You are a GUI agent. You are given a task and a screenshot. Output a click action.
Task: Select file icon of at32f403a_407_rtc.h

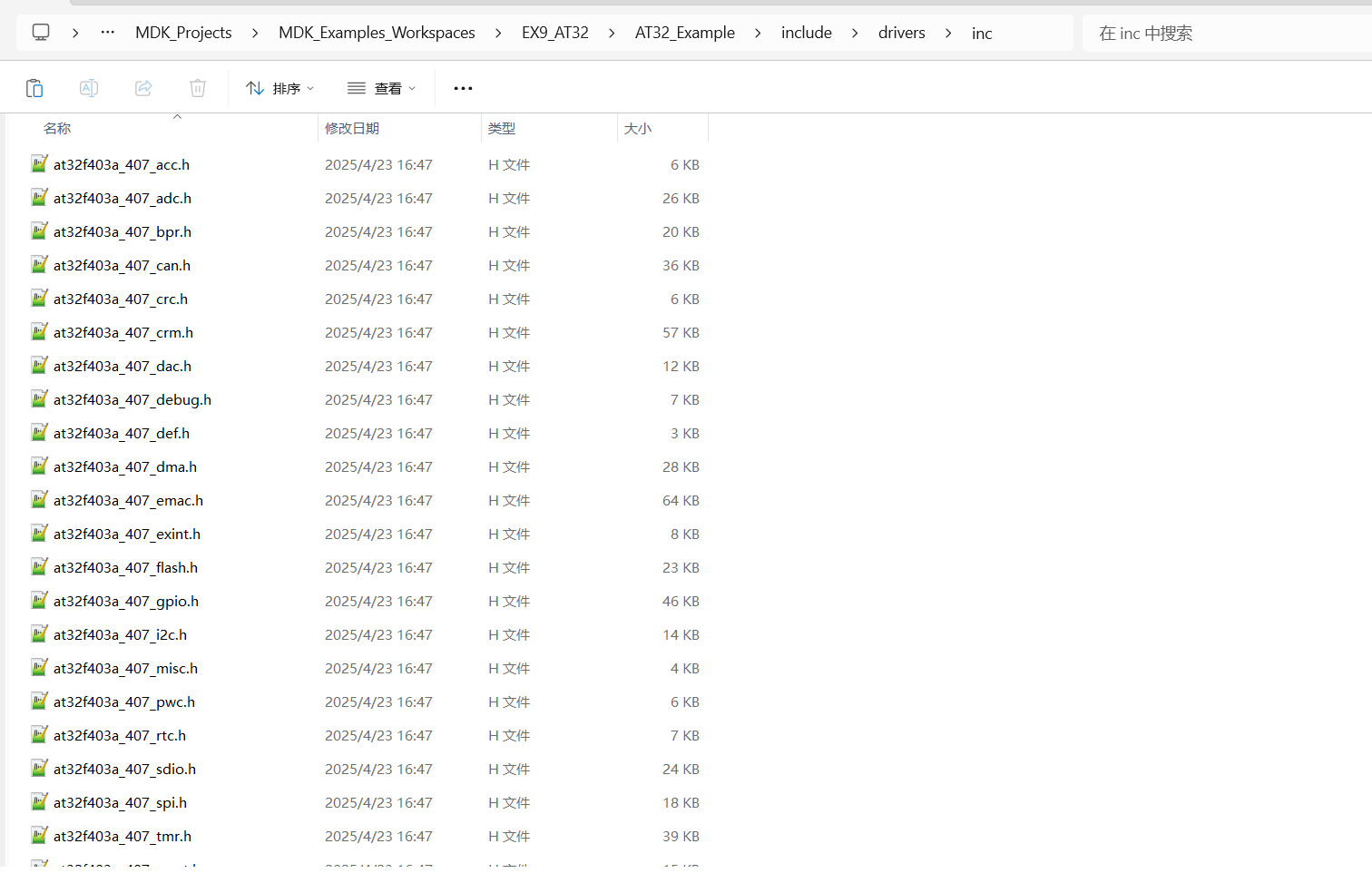pos(39,735)
